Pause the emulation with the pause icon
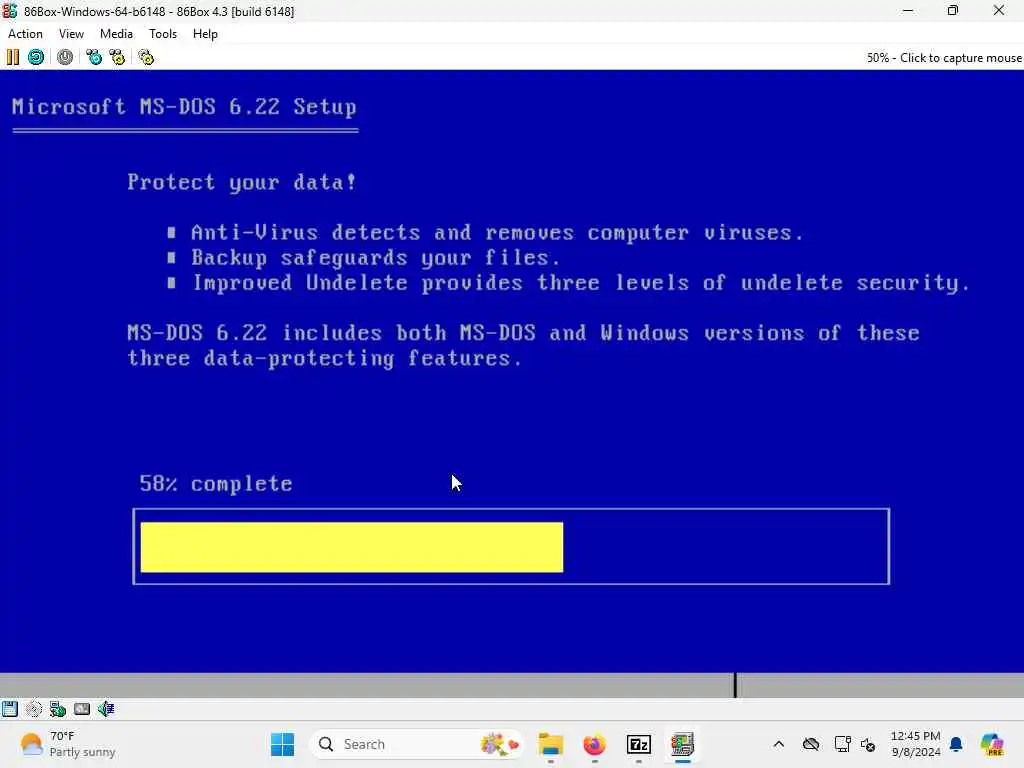The width and height of the screenshot is (1024, 768). (x=12, y=57)
